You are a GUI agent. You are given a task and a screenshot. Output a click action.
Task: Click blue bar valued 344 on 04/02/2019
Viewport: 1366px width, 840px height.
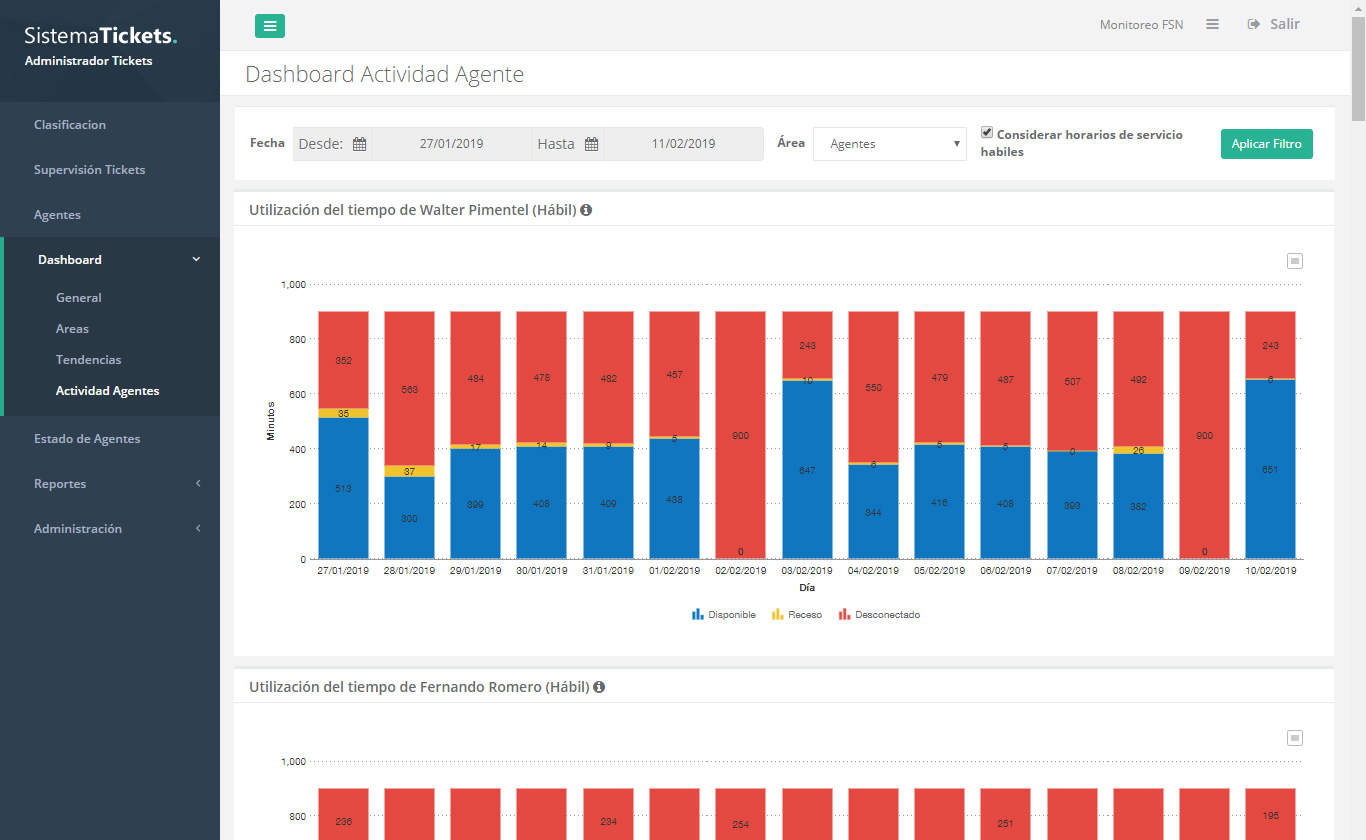873,511
